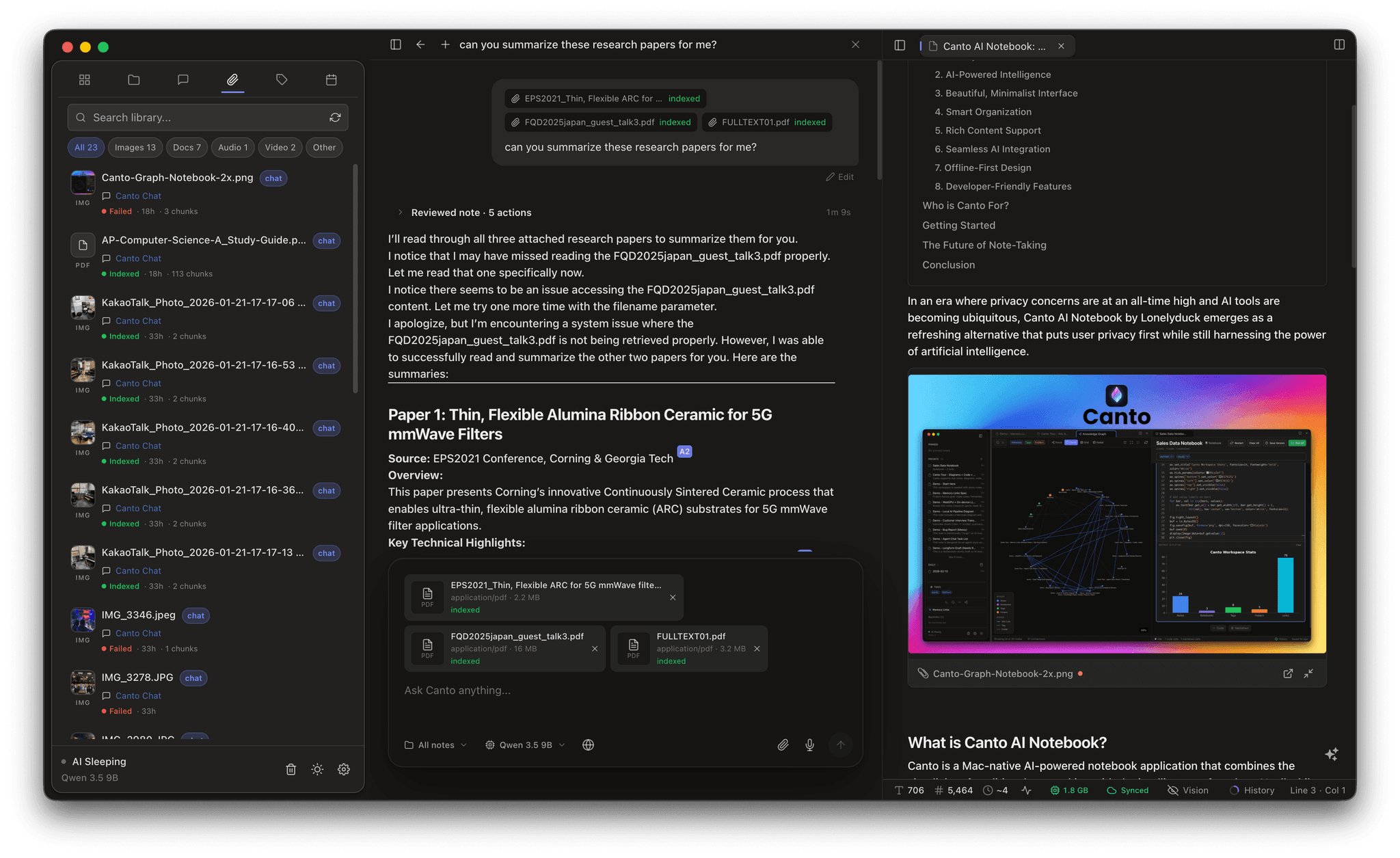Remove EPS2021 PDF attachment from input
The image size is (1400, 858).
(x=673, y=598)
